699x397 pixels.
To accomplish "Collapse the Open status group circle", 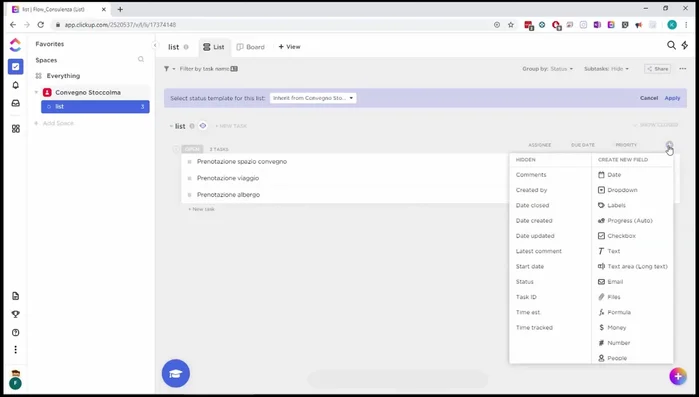I will coord(176,149).
